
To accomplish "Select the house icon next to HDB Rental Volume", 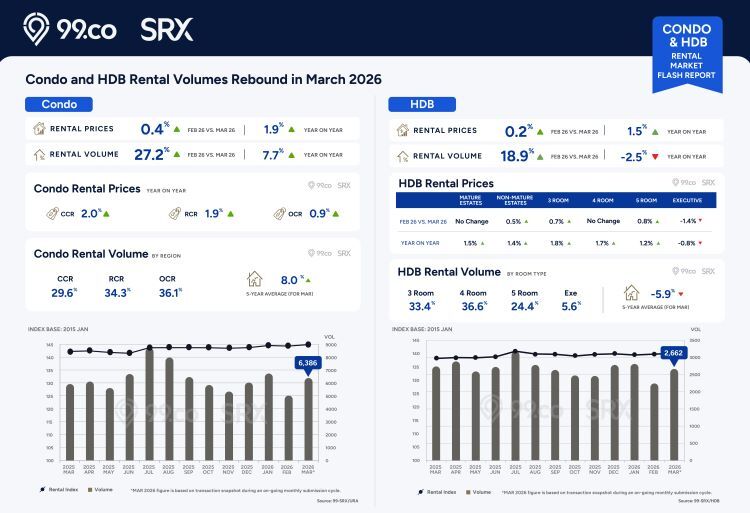I will pyautogui.click(x=403, y=155).
